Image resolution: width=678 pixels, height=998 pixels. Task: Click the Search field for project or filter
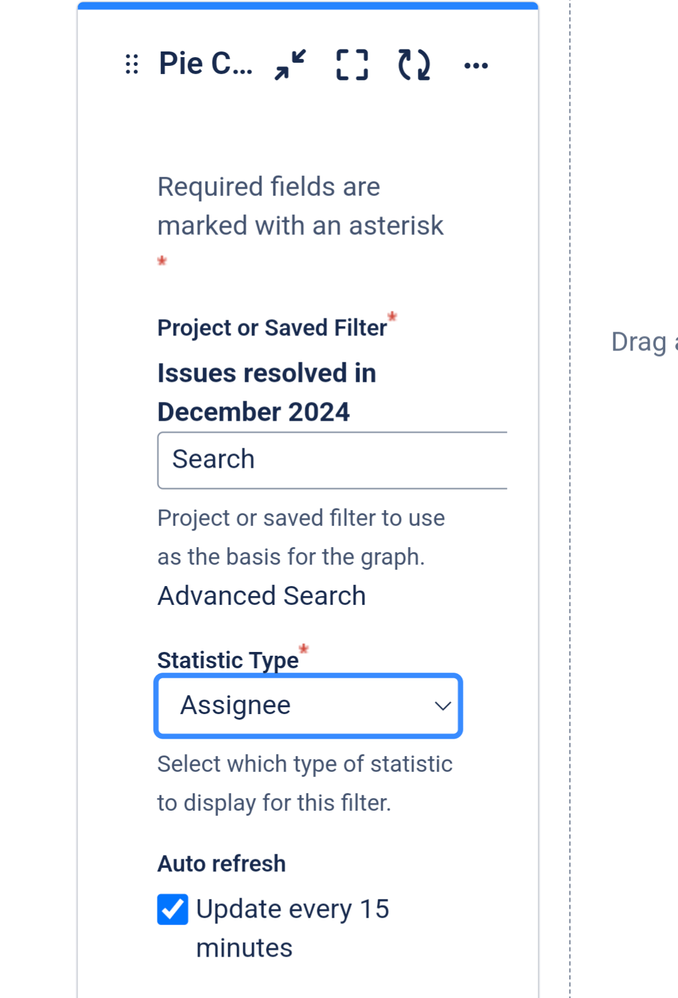332,460
